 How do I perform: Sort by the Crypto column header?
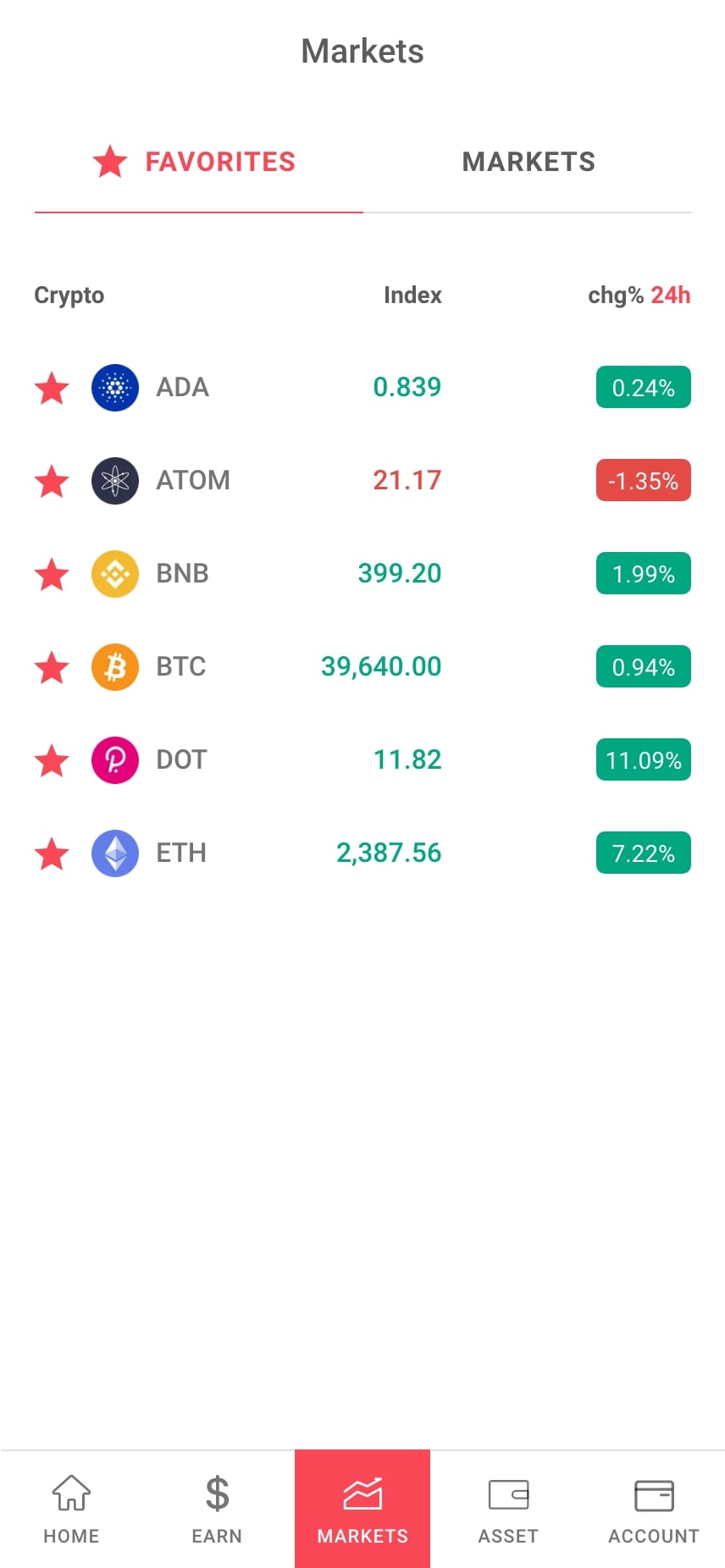69,295
